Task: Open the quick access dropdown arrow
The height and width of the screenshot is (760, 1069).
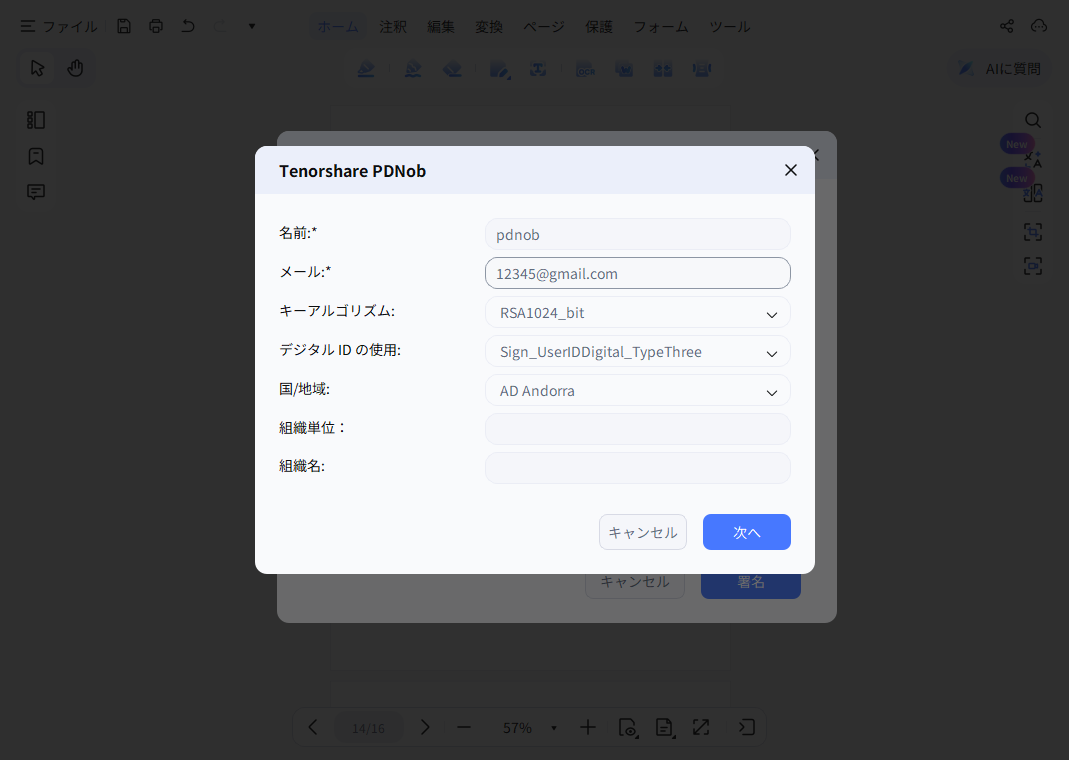Action: coord(252,27)
